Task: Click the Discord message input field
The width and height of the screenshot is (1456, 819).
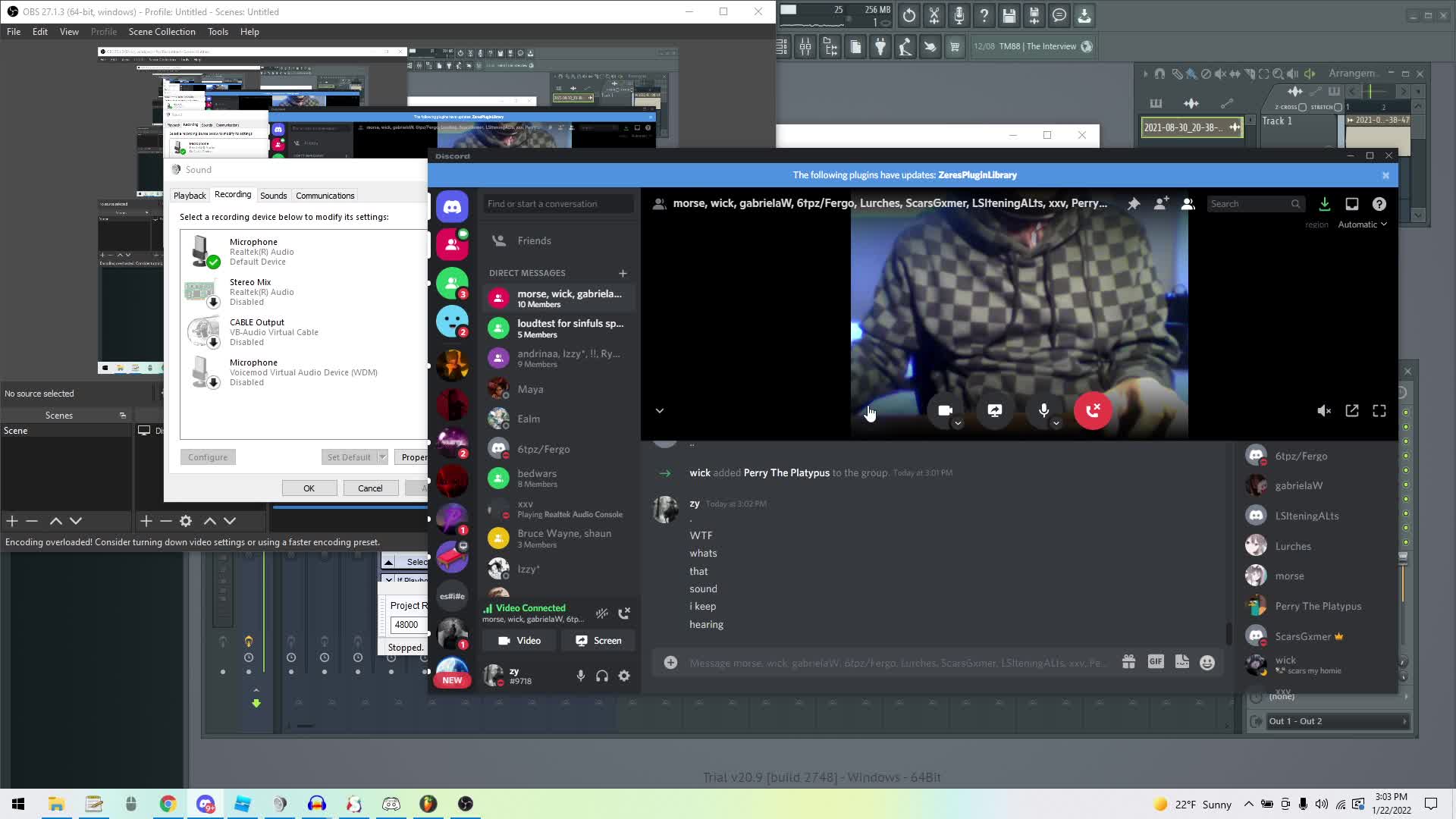Action: [x=895, y=663]
